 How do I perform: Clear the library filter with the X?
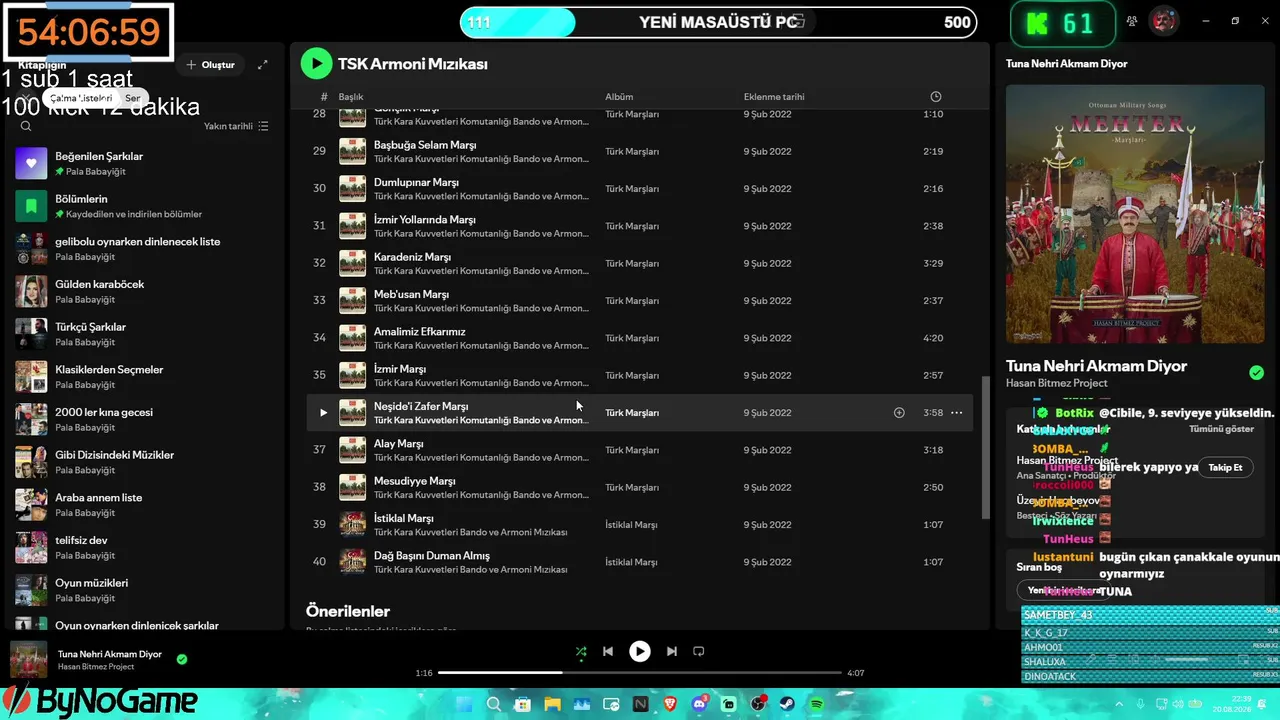click(27, 98)
